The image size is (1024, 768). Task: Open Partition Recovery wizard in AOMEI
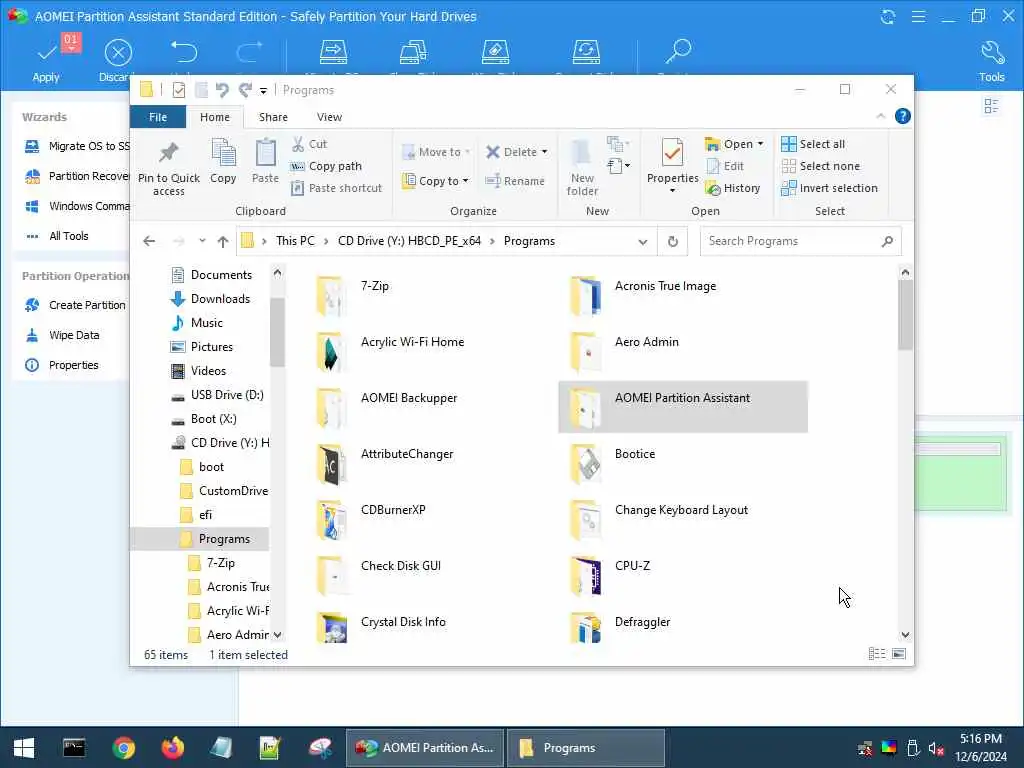77,176
